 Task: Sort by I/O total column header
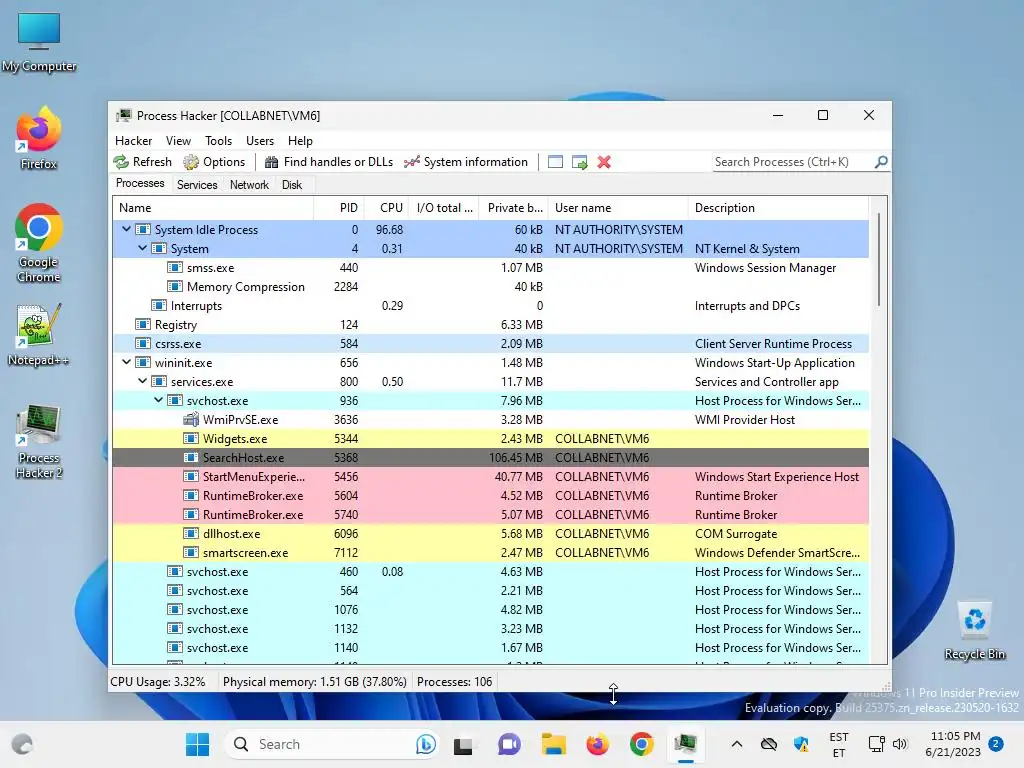pos(444,208)
